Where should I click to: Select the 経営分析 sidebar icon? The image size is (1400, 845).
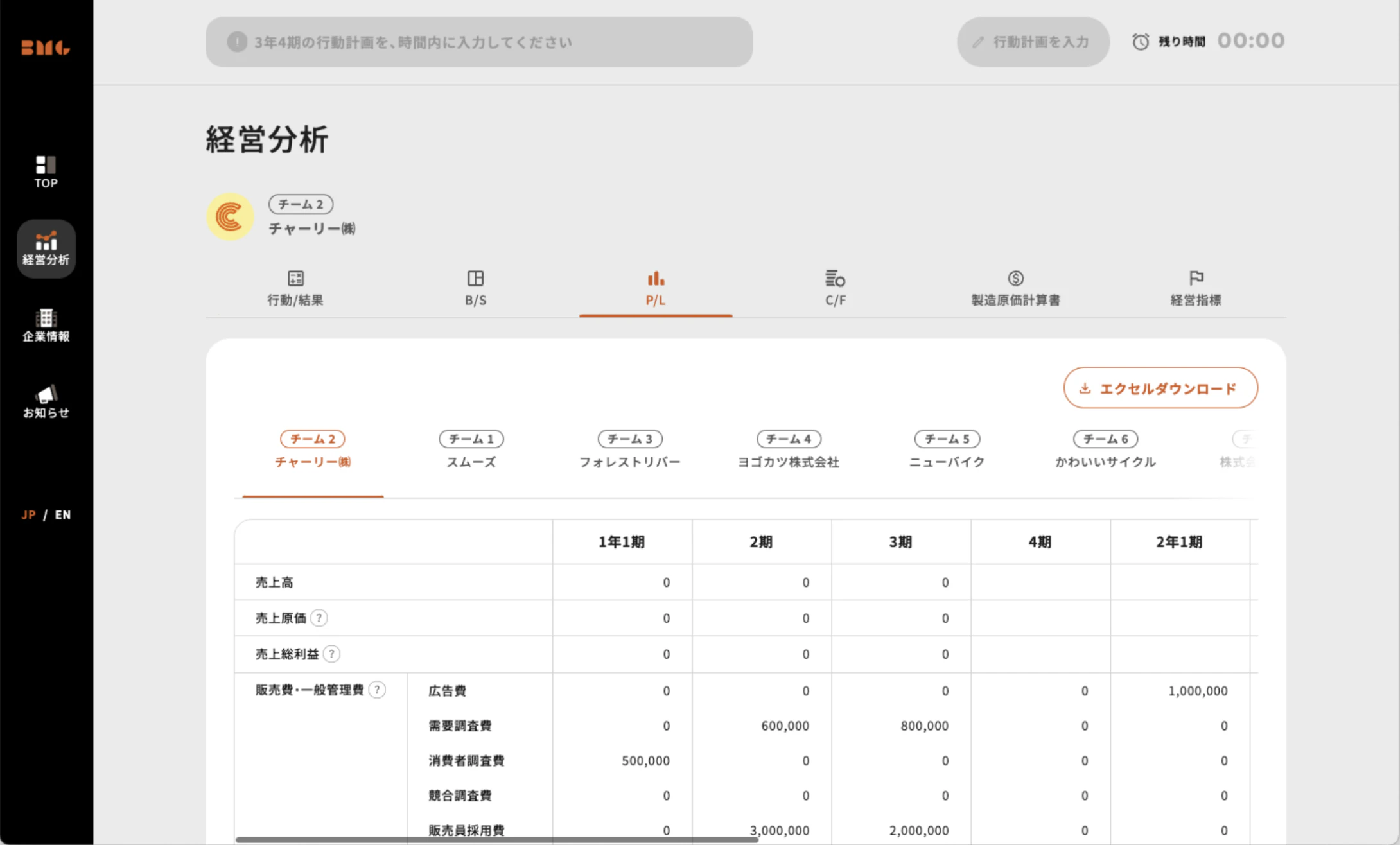click(46, 248)
